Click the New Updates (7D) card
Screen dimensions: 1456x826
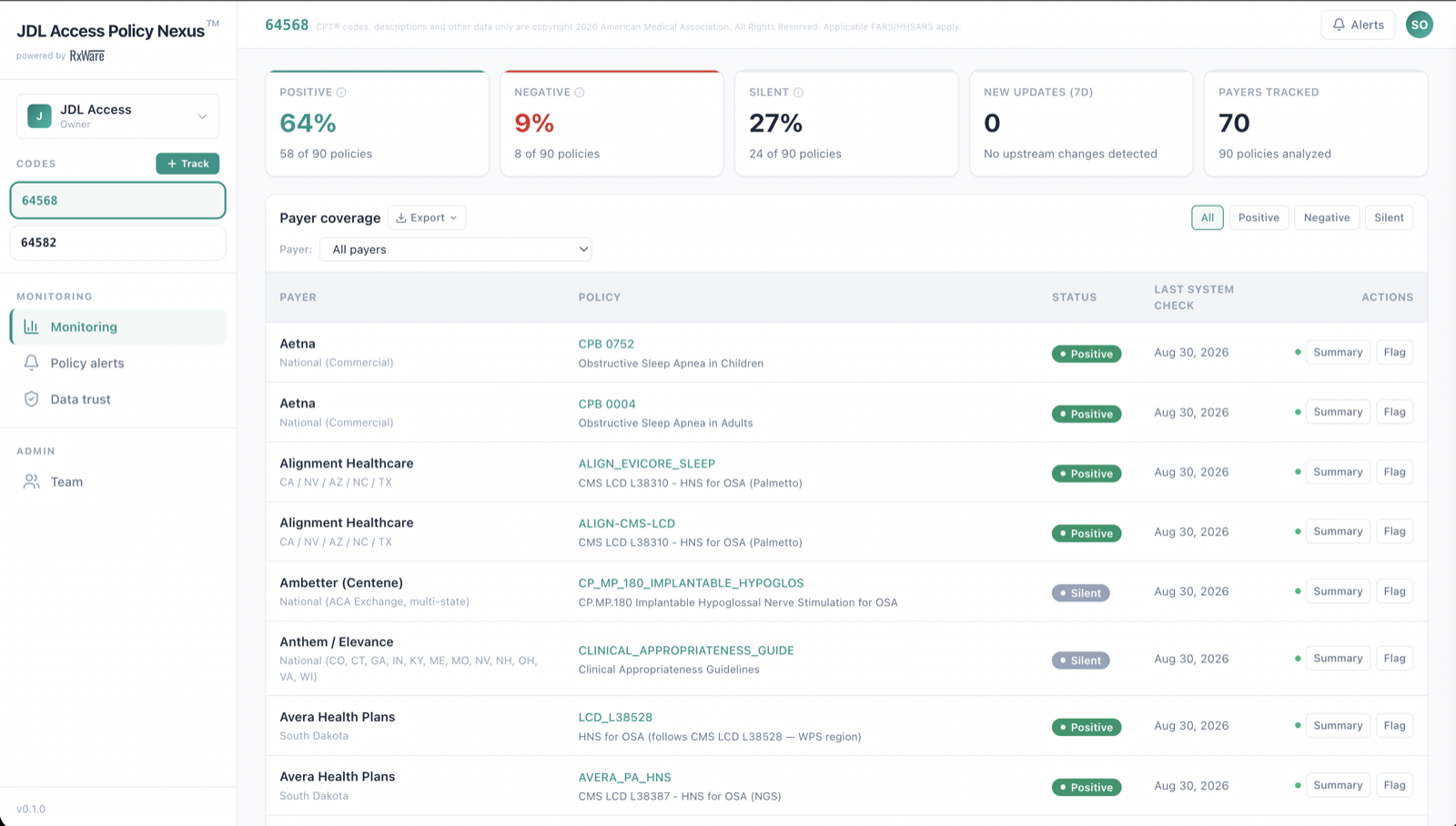[x=1081, y=124]
